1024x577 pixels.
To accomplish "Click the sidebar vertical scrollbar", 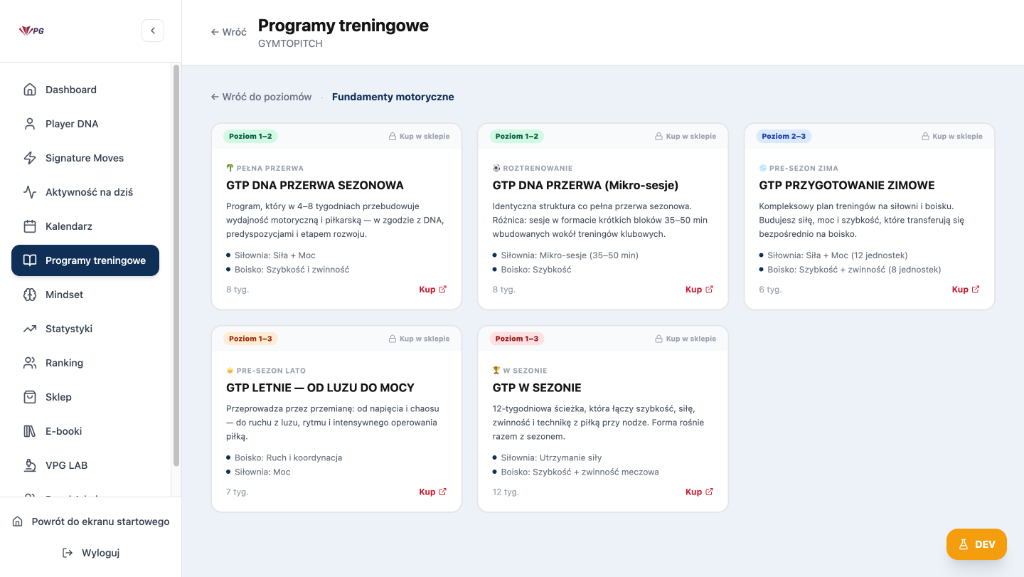I will tap(176, 266).
